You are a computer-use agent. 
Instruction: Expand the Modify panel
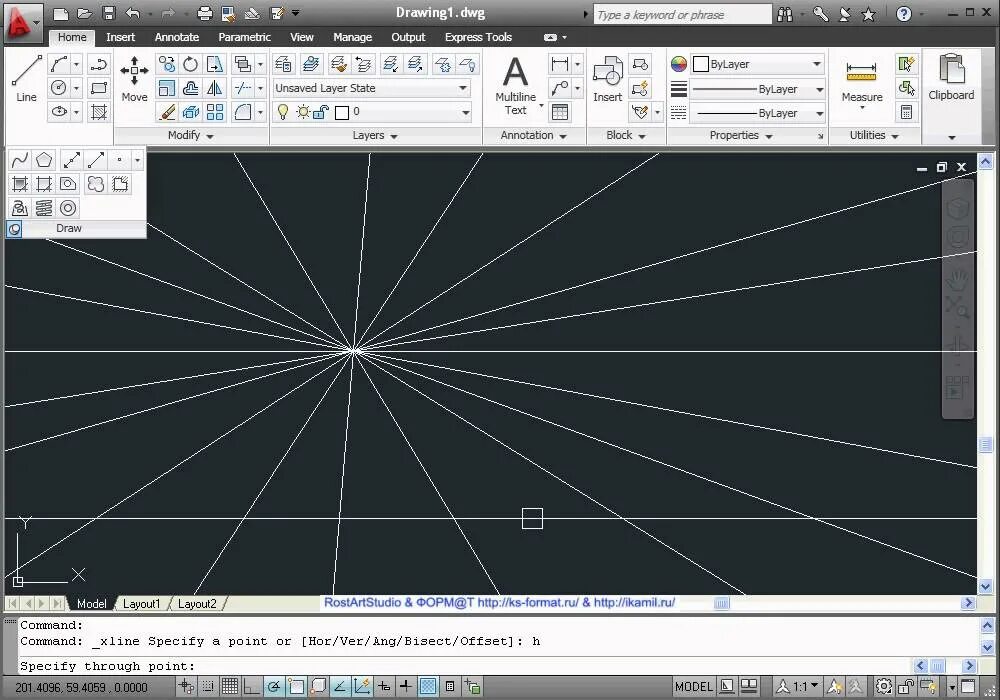coord(191,135)
